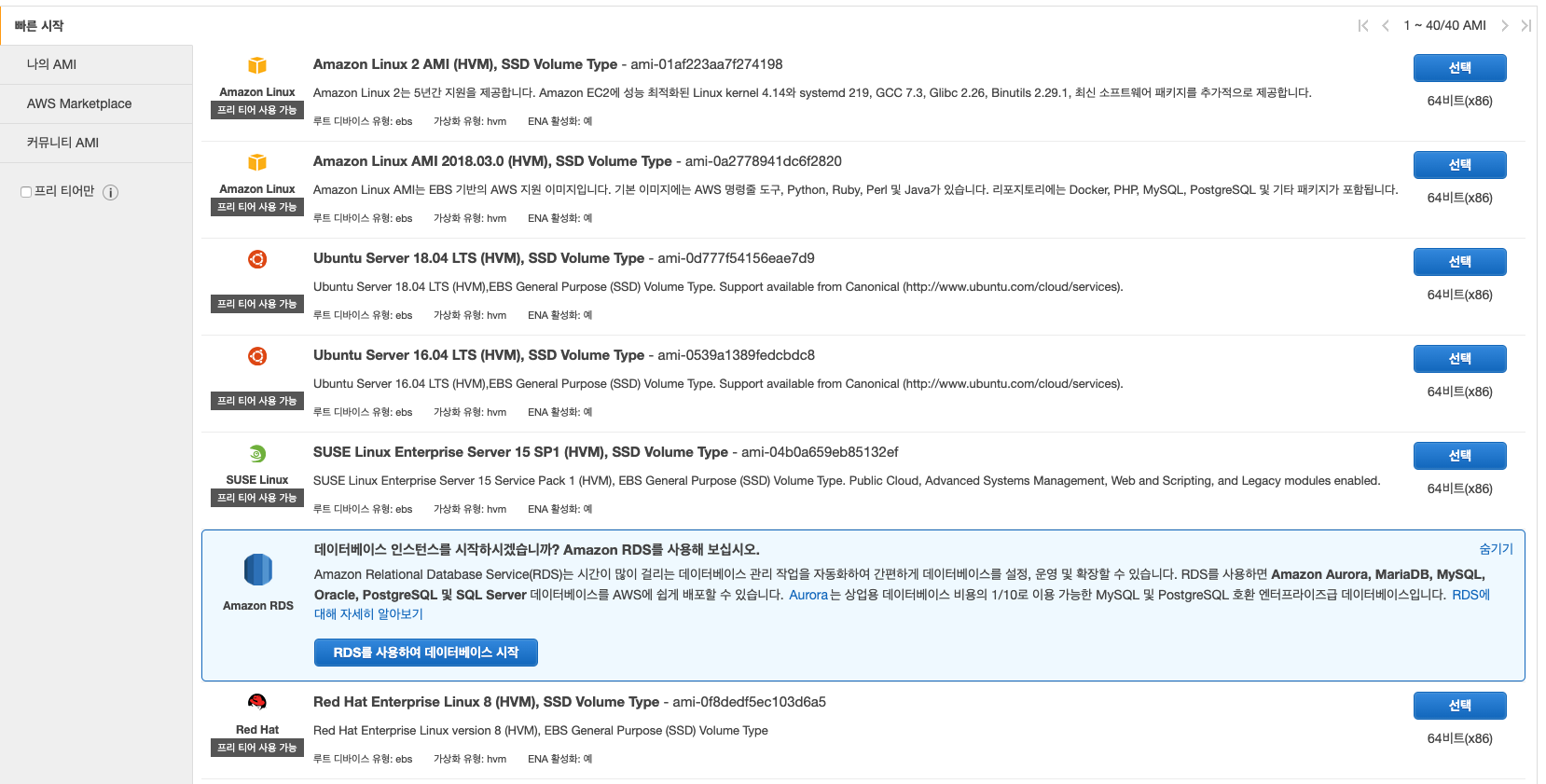Click Red Hat version 8 description text
1546x784 pixels.
coord(541,731)
